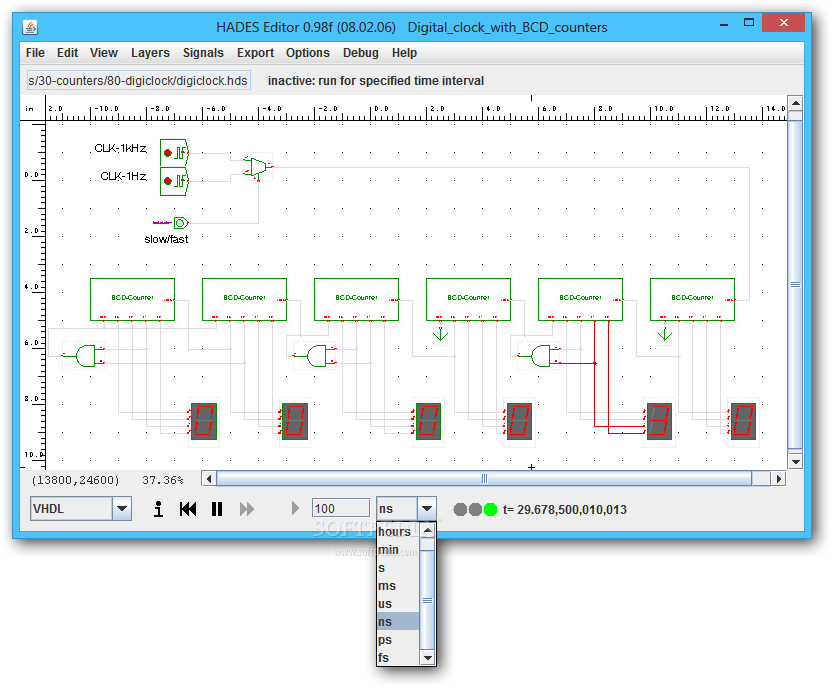Image resolution: width=832 pixels, height=687 pixels.
Task: Open the Debug menu
Action: click(x=361, y=53)
